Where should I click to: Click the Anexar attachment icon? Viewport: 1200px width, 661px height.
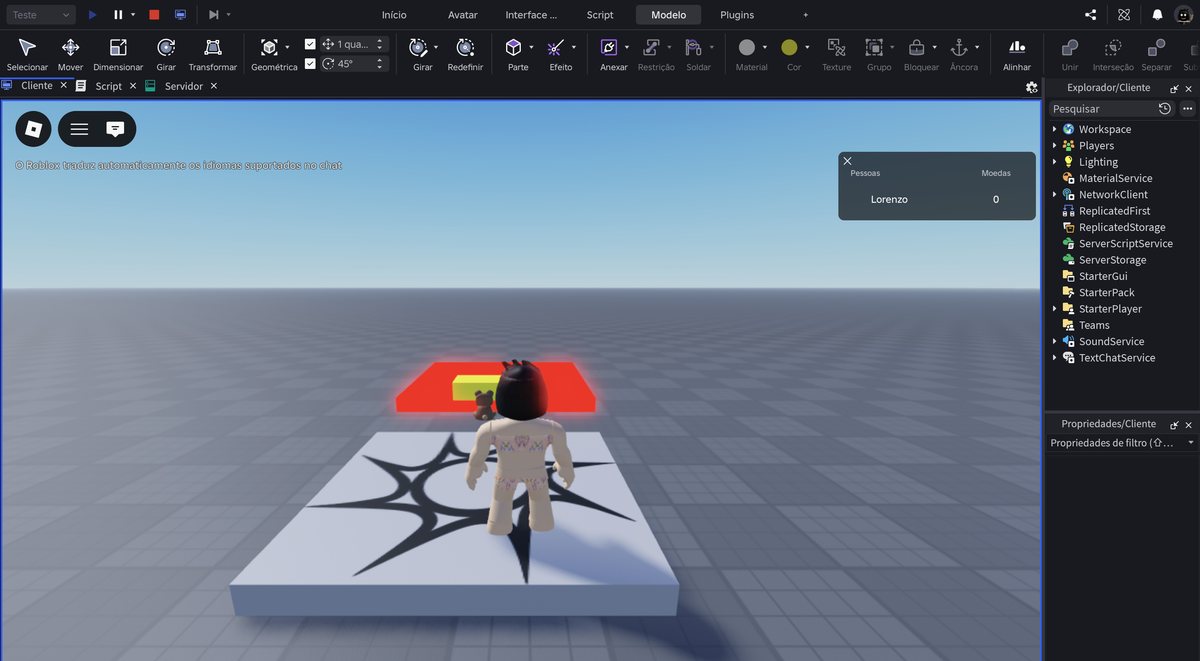click(x=608, y=48)
